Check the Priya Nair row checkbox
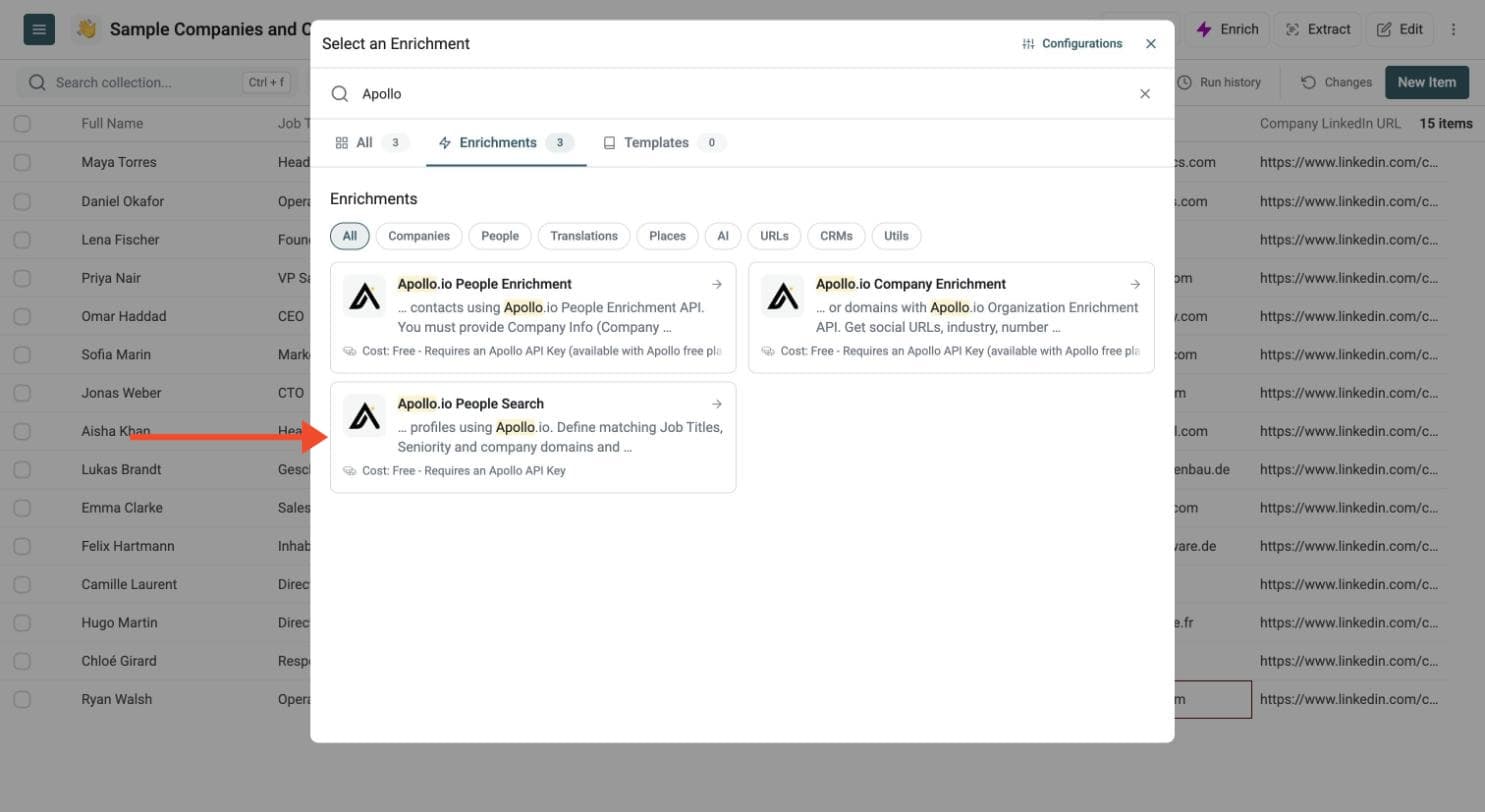1485x812 pixels. (22, 278)
